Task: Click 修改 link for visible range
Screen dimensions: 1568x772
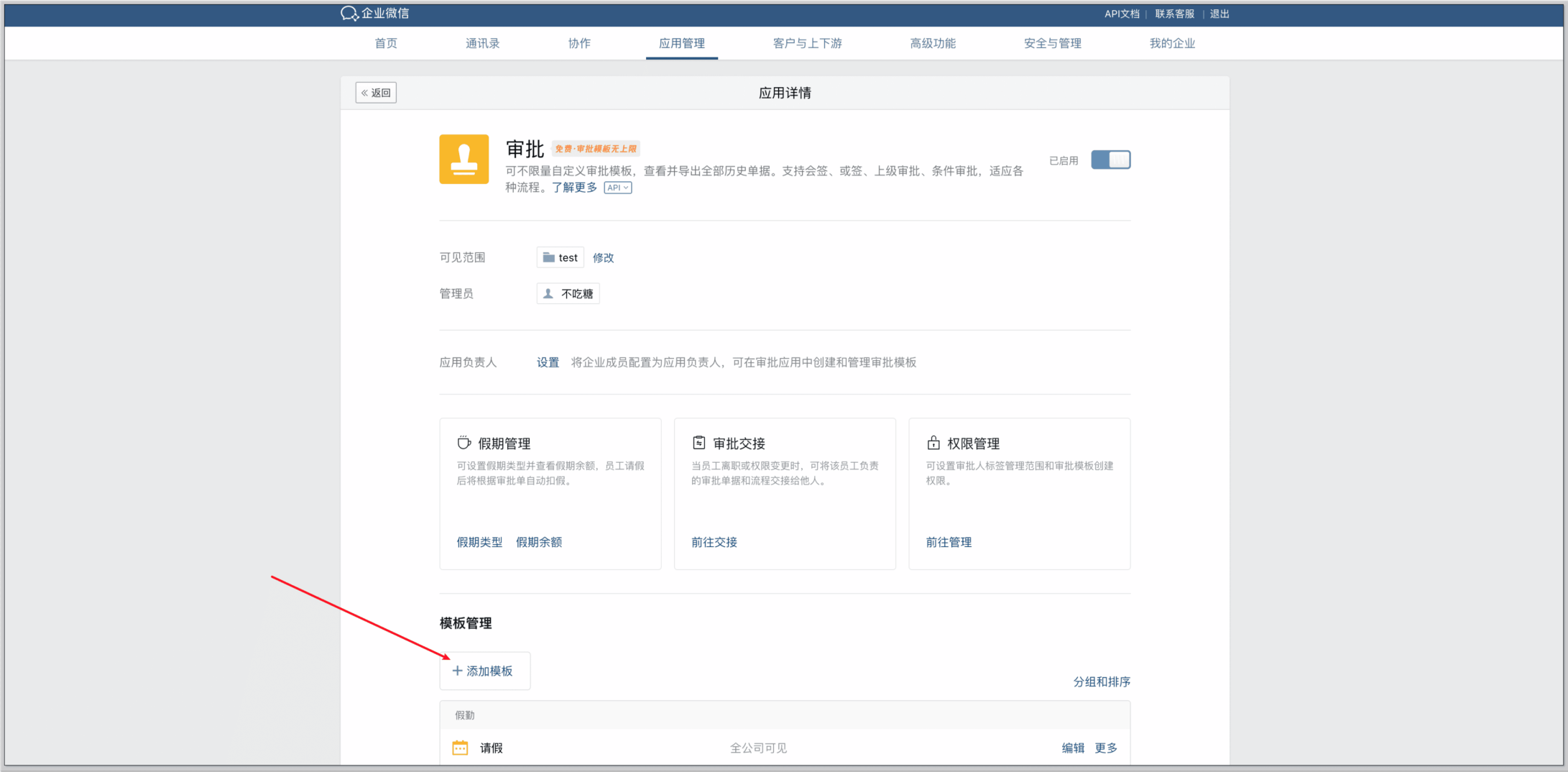Action: [603, 257]
